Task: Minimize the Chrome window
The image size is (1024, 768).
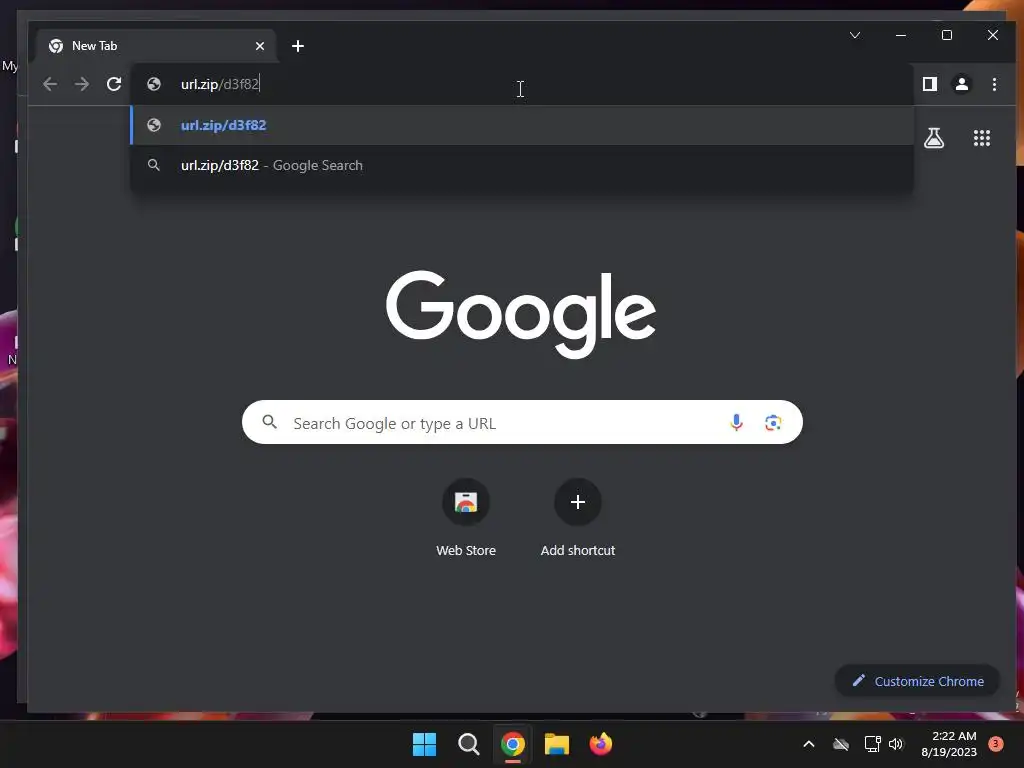Action: coord(901,35)
